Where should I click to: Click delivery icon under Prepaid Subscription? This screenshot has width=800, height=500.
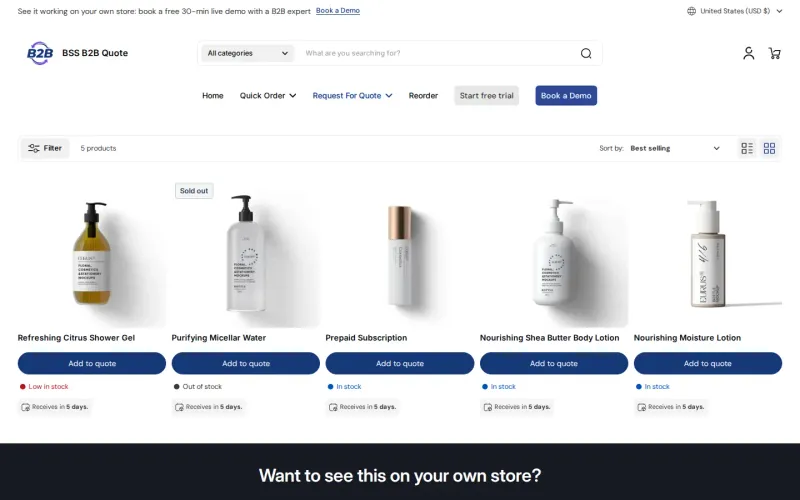point(333,407)
